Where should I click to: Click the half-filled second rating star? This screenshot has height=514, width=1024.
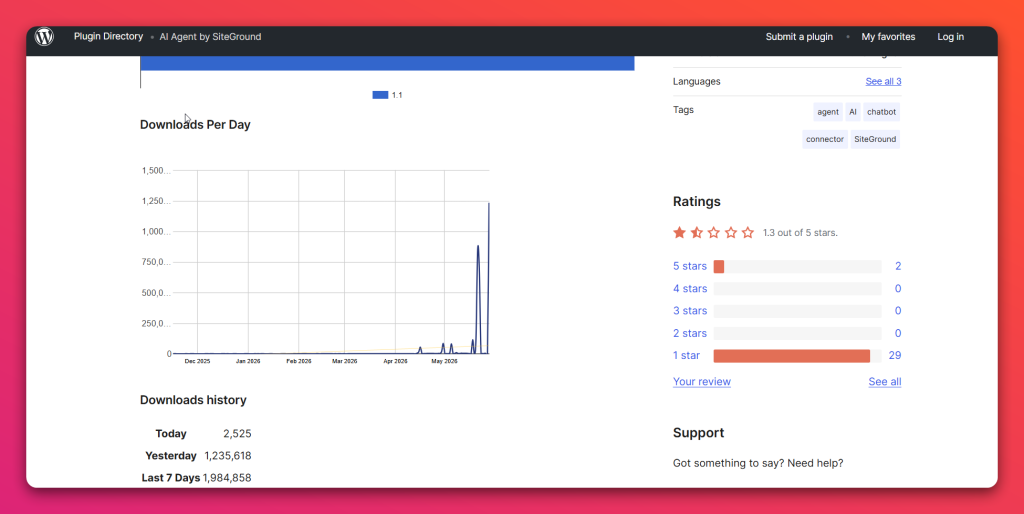click(x=697, y=233)
